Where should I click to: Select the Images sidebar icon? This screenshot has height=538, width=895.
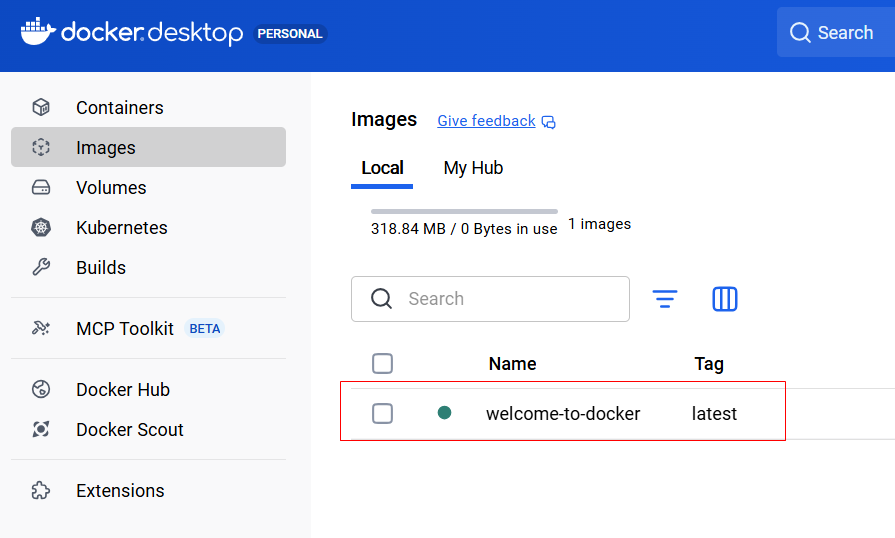coord(41,147)
